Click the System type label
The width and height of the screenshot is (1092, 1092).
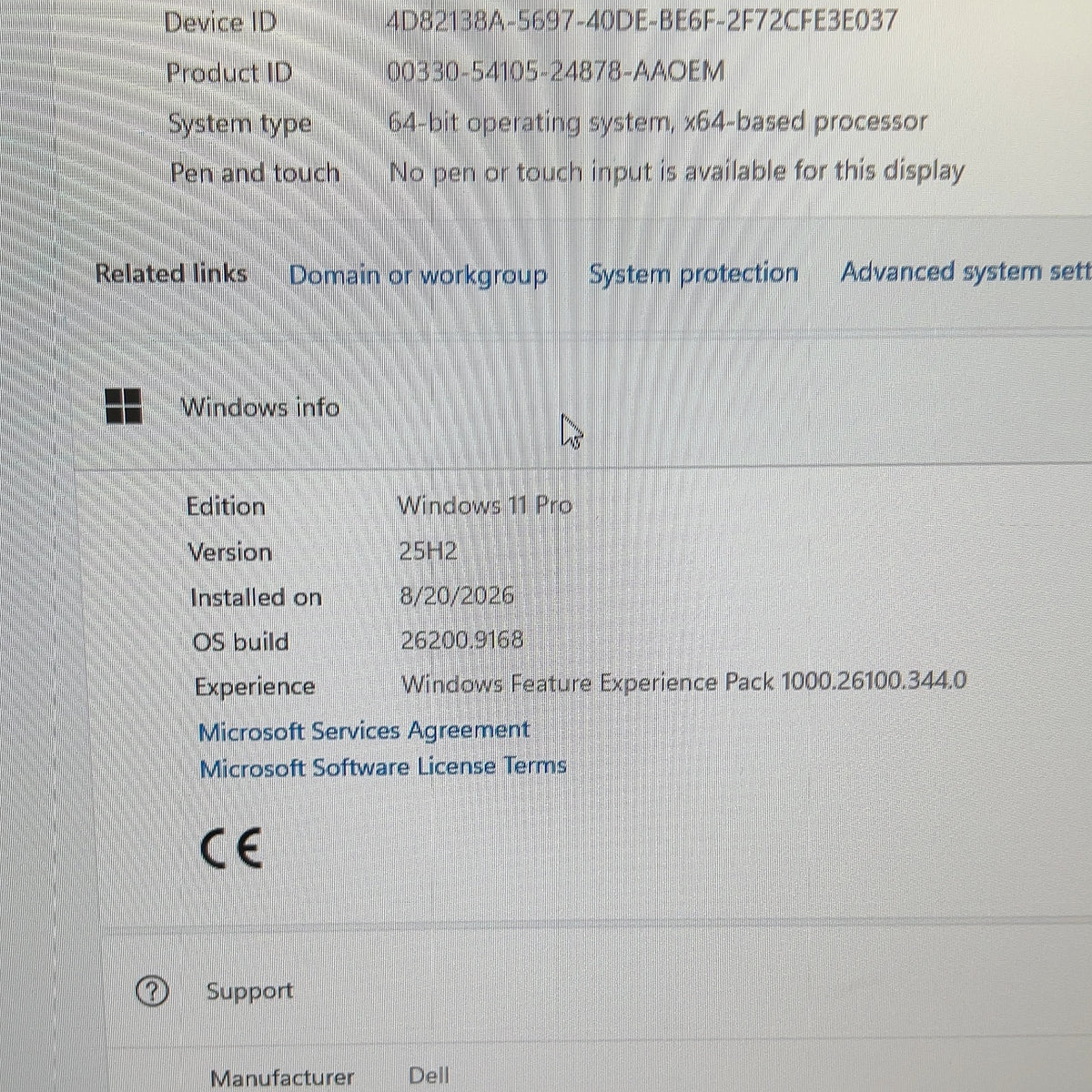(x=240, y=124)
